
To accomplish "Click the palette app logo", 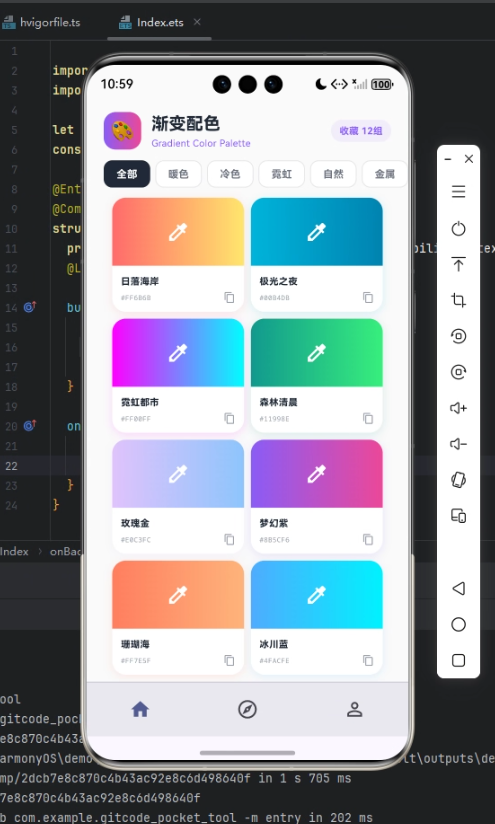I will coord(122,131).
